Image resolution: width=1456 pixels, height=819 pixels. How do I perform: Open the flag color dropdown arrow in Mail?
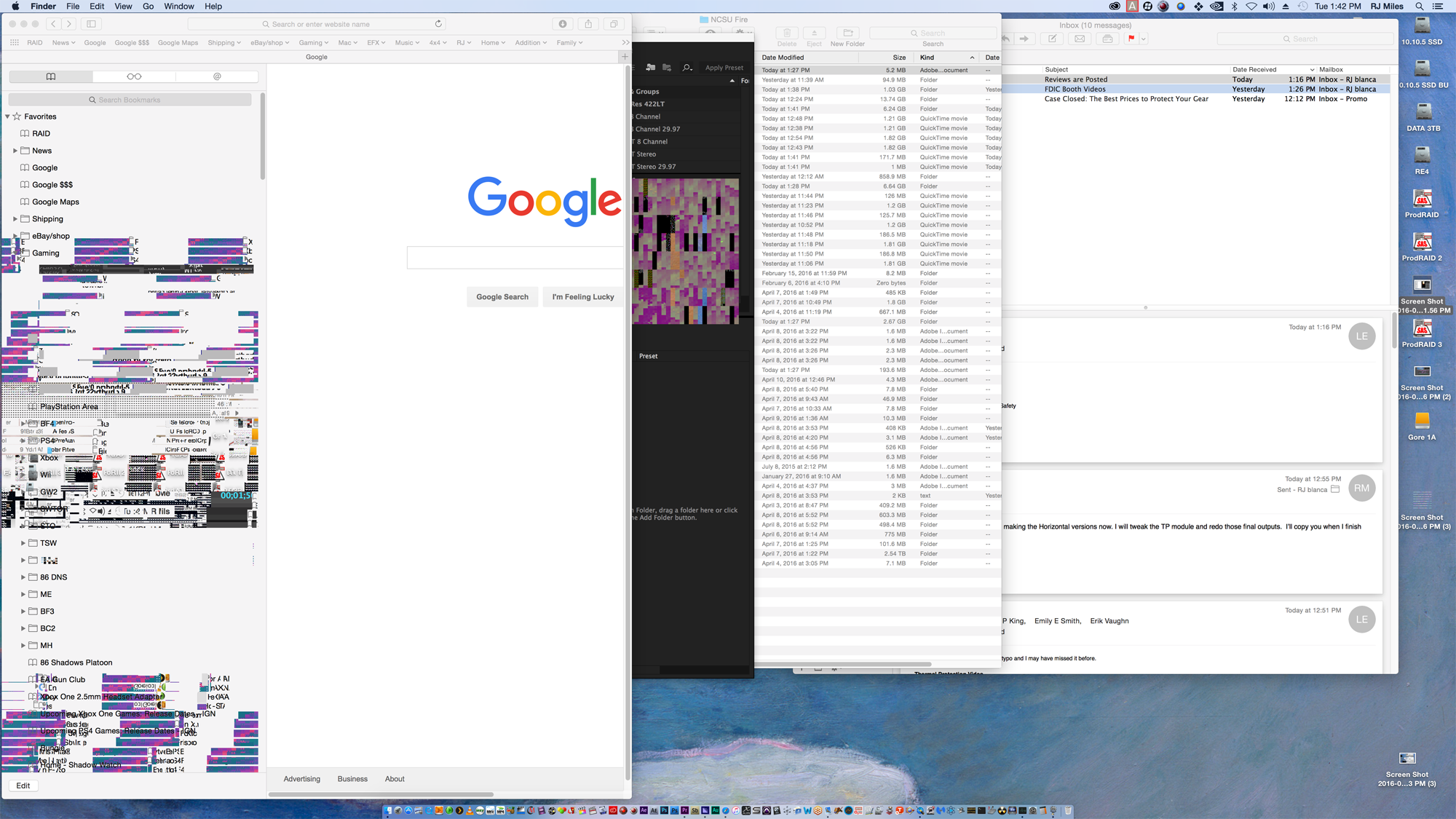1144,39
